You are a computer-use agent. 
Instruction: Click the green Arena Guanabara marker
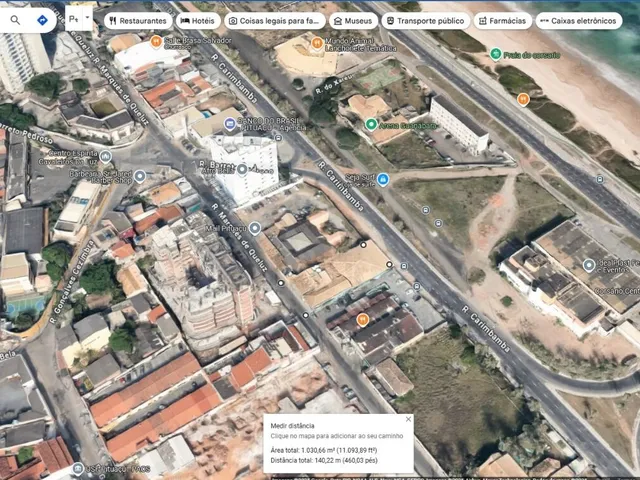point(371,124)
